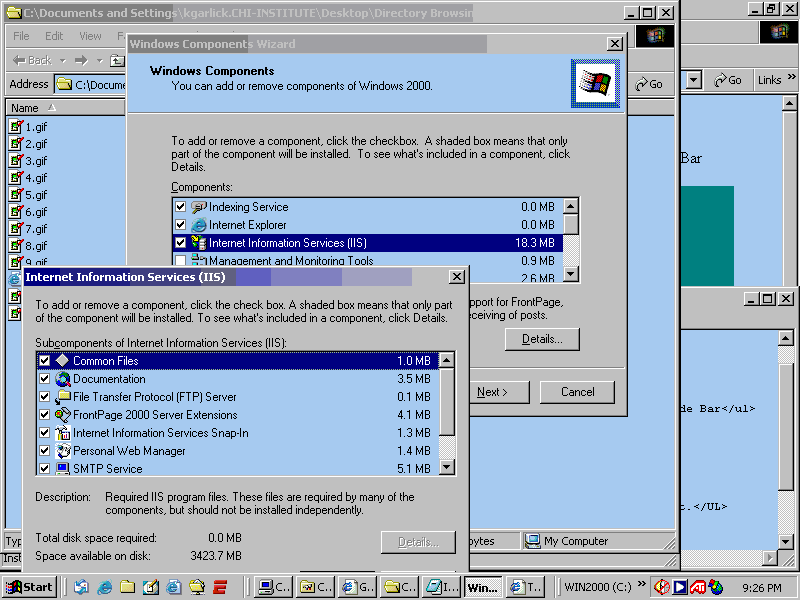Viewport: 800px width, 600px height.
Task: Click the Indexing Service component icon
Action: [199, 207]
